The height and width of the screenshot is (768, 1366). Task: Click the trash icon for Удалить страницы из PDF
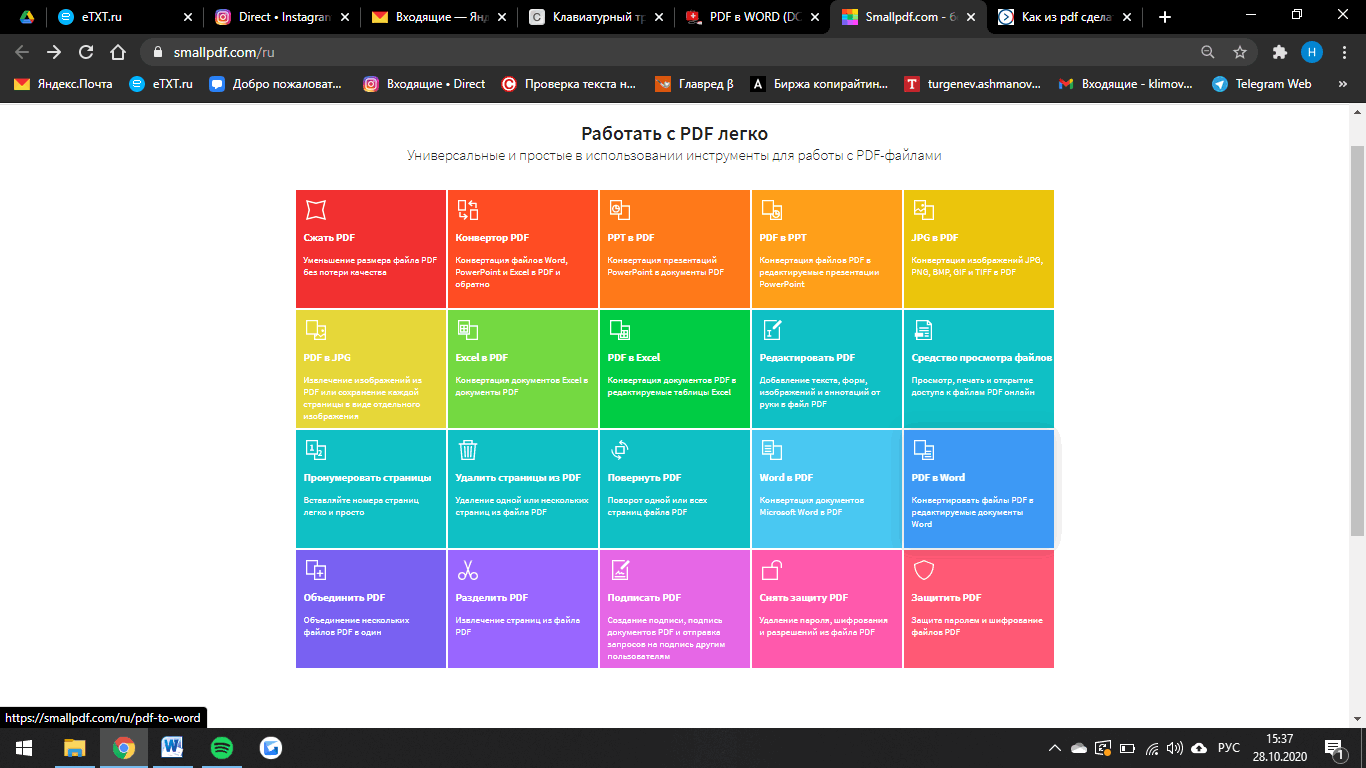tap(468, 450)
